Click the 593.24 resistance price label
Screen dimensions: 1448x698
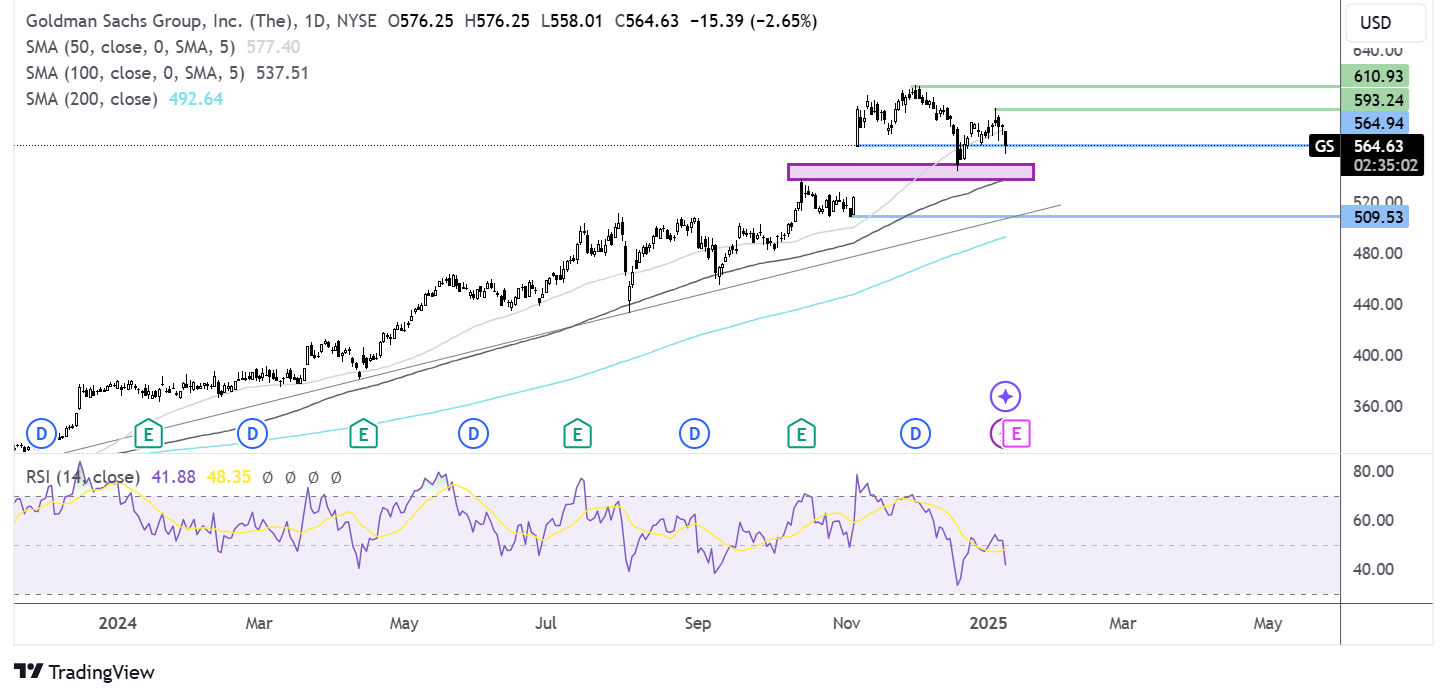pyautogui.click(x=1373, y=100)
